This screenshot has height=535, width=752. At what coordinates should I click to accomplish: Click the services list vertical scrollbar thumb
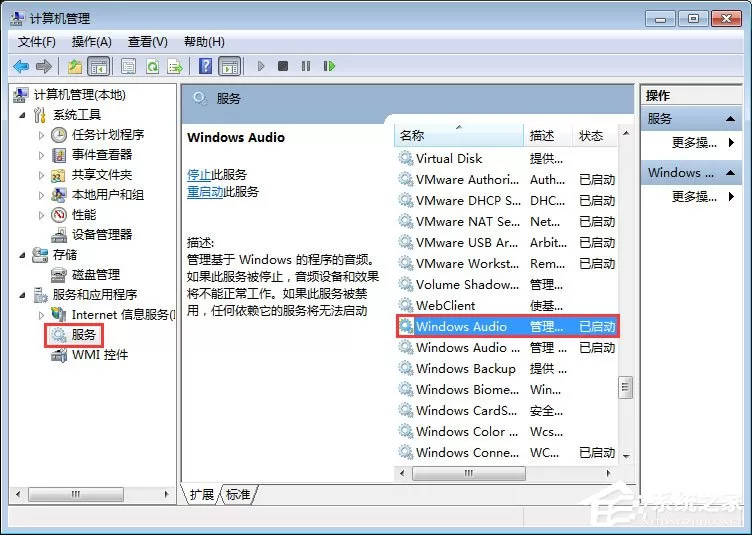click(625, 387)
